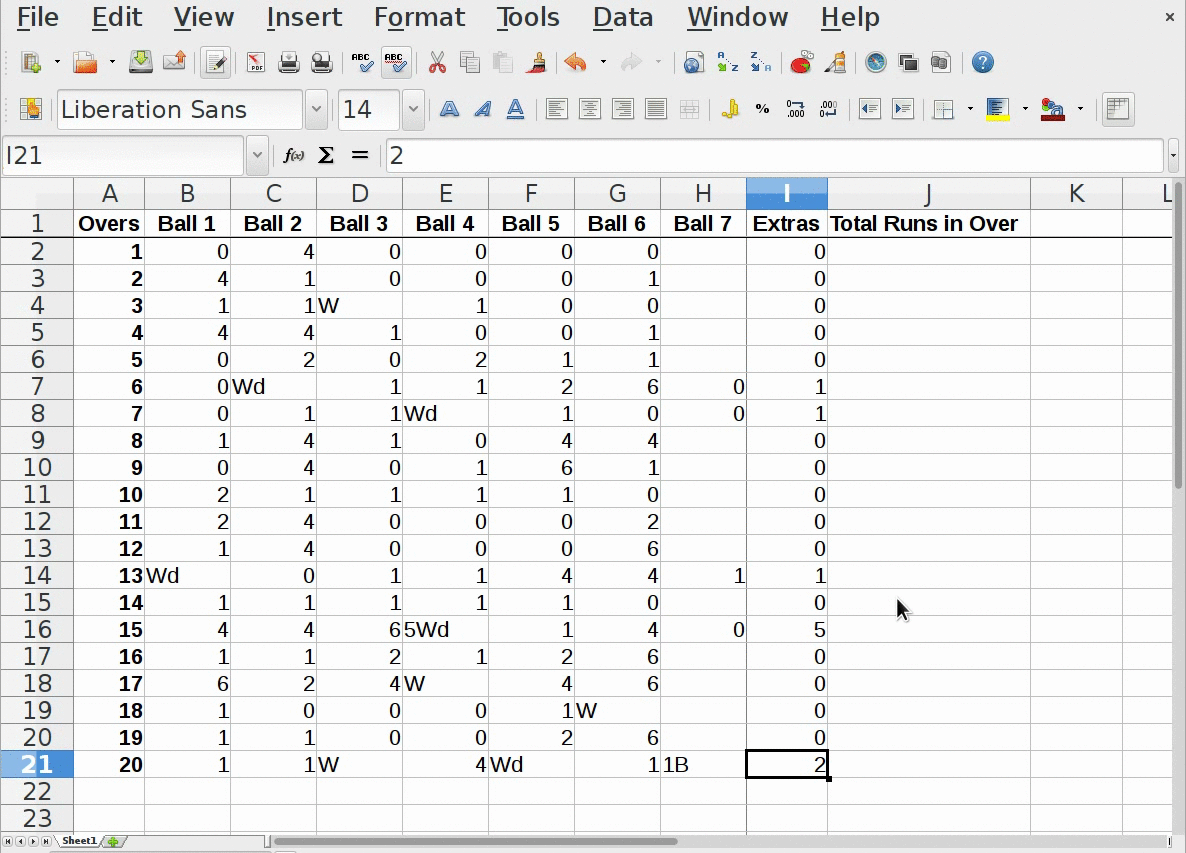This screenshot has width=1186, height=853.
Task: Expand the font name dropdown
Action: click(x=317, y=110)
